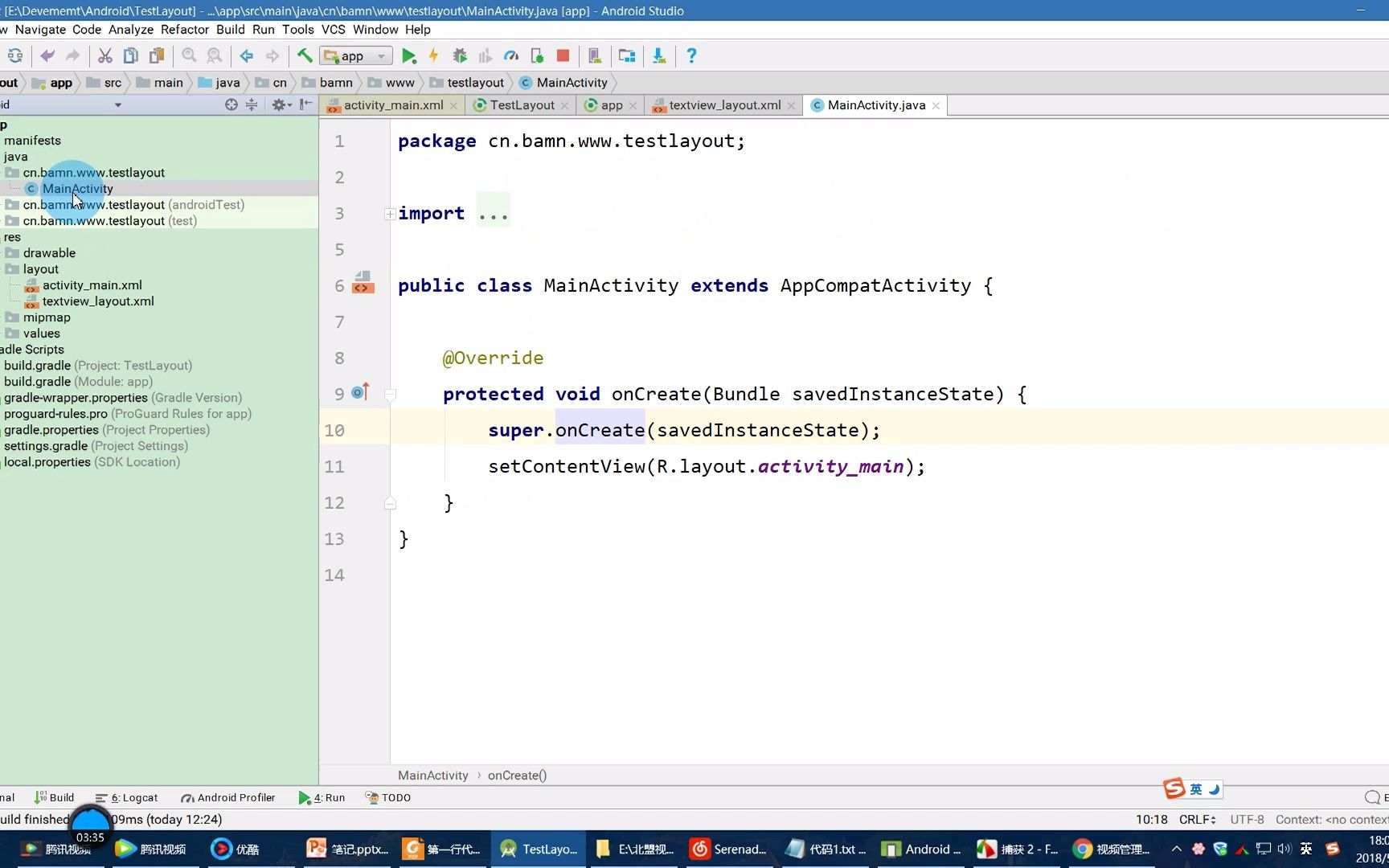Open the Build menu
1389x868 pixels.
(x=231, y=30)
